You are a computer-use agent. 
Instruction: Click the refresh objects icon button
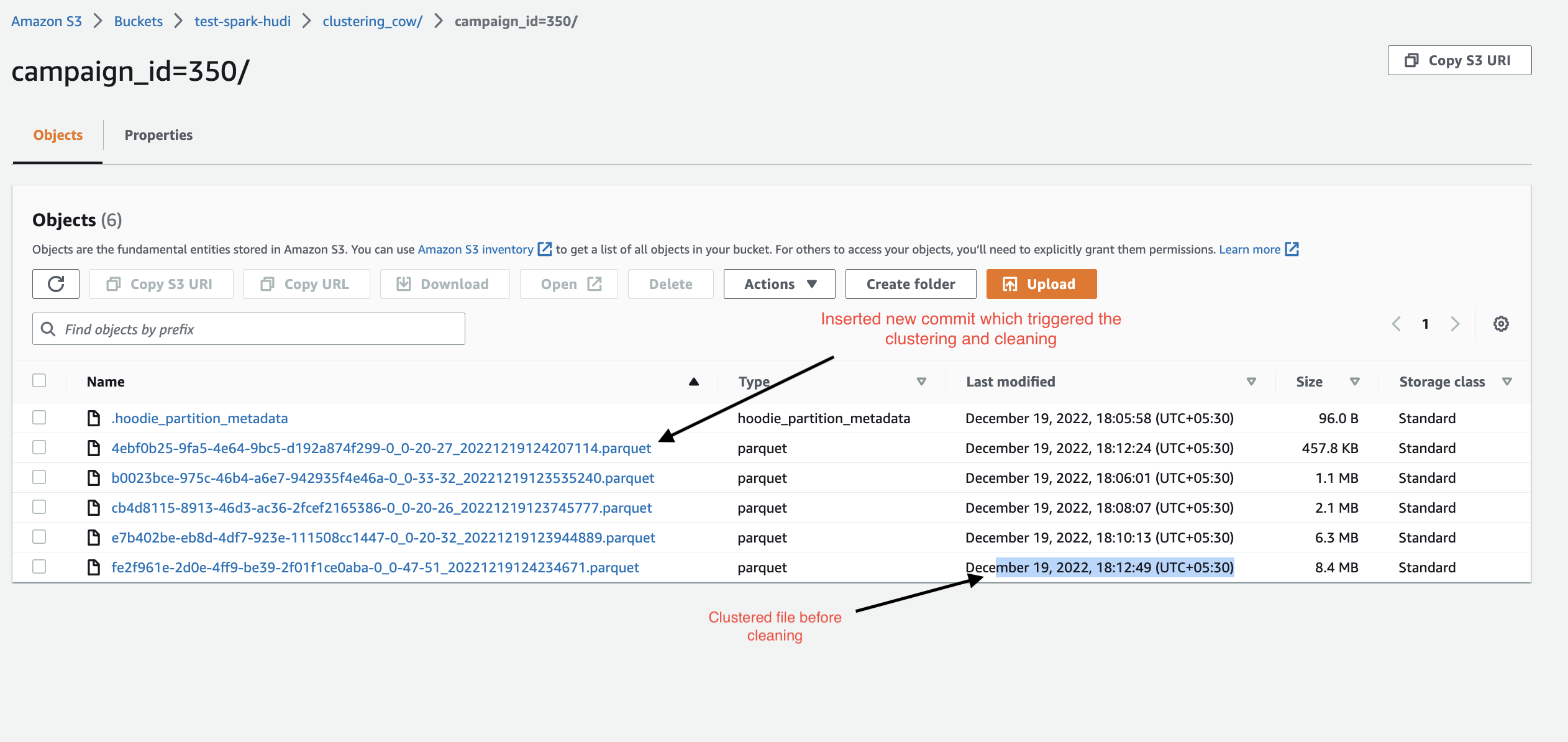56,284
